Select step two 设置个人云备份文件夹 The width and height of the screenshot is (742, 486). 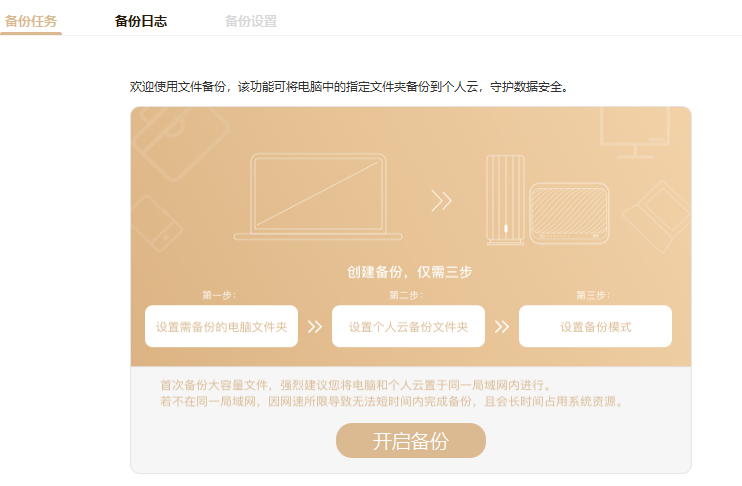(408, 327)
